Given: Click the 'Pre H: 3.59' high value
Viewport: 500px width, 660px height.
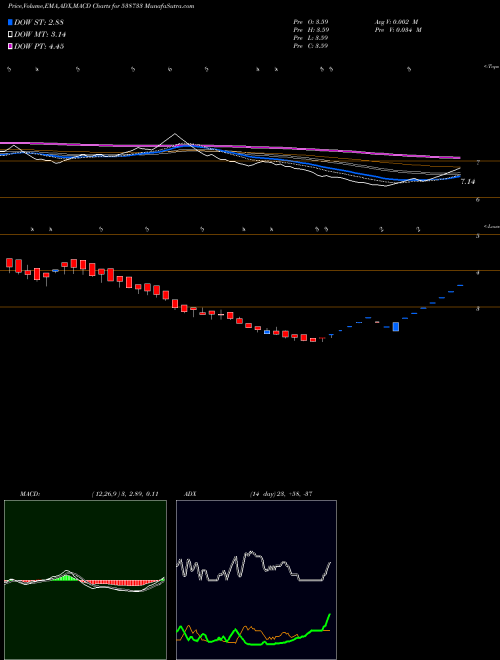Looking at the screenshot, I should pyautogui.click(x=311, y=30).
